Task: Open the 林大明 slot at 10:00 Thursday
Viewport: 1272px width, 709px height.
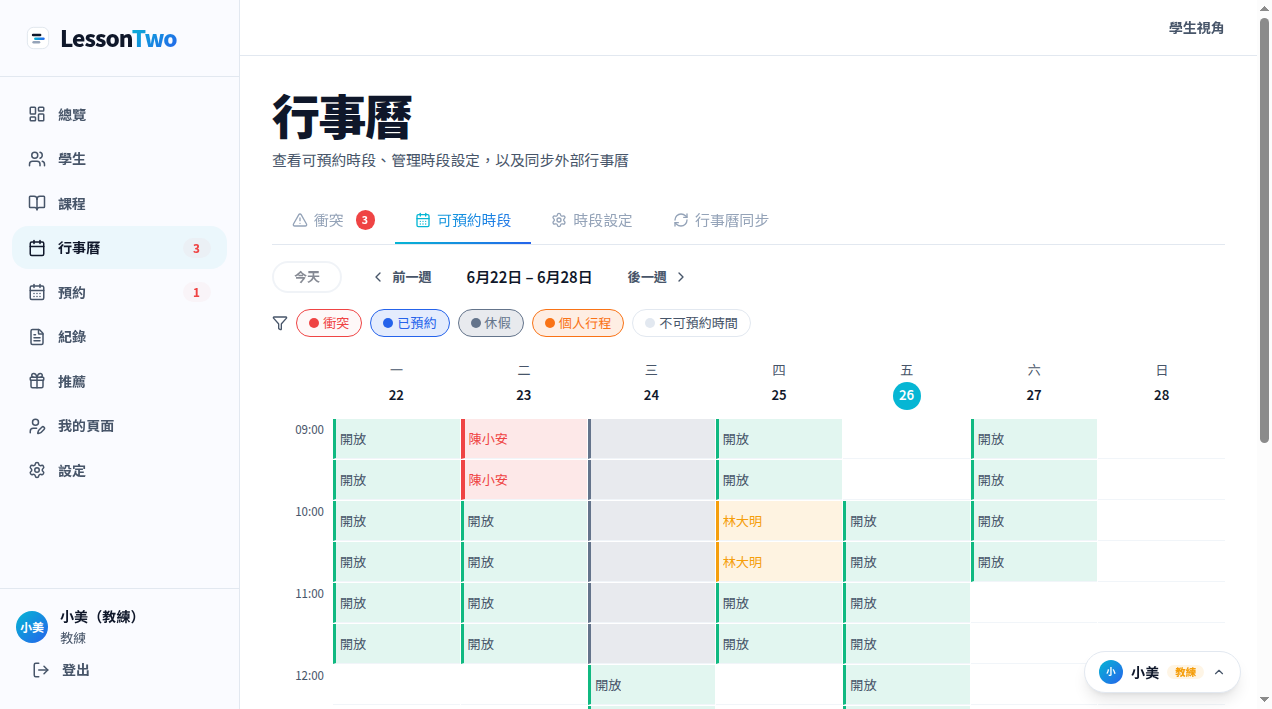Action: click(x=779, y=521)
